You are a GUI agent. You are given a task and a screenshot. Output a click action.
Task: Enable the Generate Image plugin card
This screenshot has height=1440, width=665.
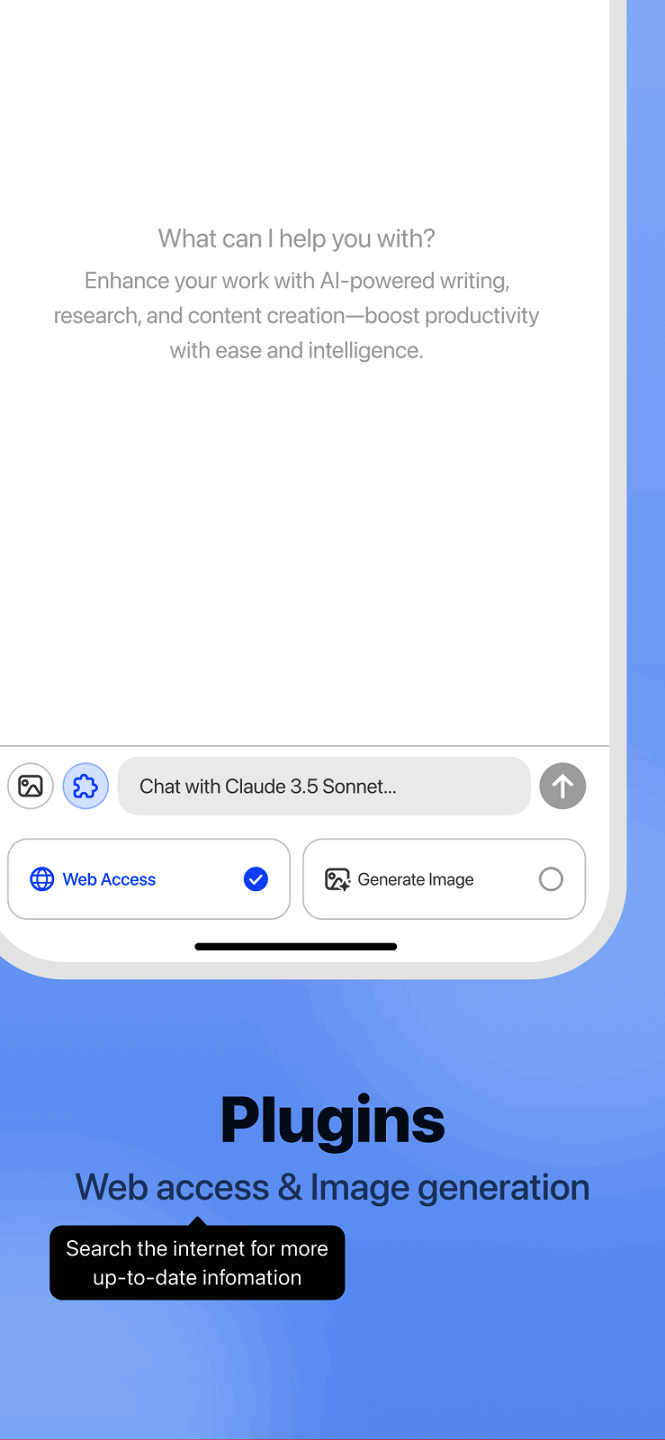444,879
